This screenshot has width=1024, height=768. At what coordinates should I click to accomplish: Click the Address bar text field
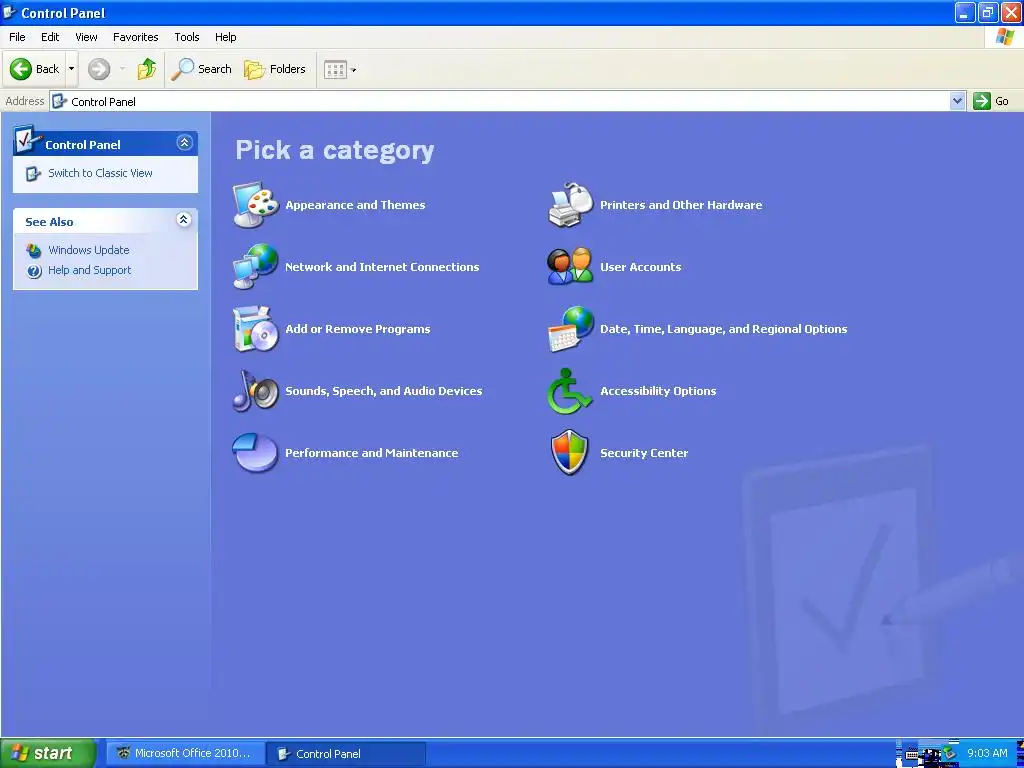[500, 101]
